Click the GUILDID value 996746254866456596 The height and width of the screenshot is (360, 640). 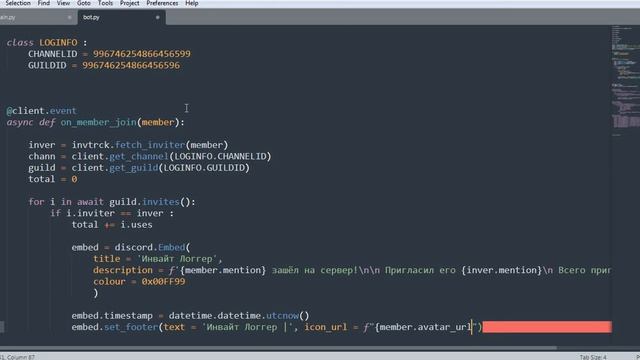tap(131, 65)
